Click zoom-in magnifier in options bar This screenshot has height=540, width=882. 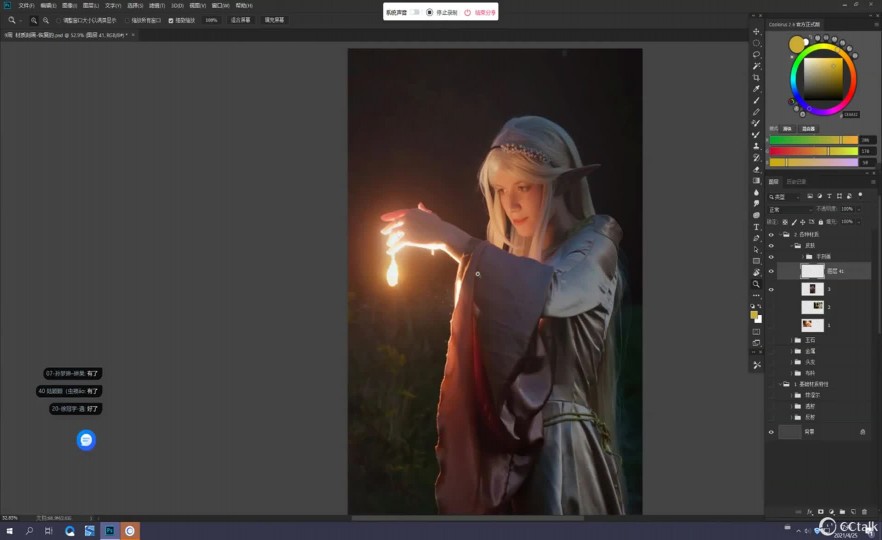tap(34, 20)
